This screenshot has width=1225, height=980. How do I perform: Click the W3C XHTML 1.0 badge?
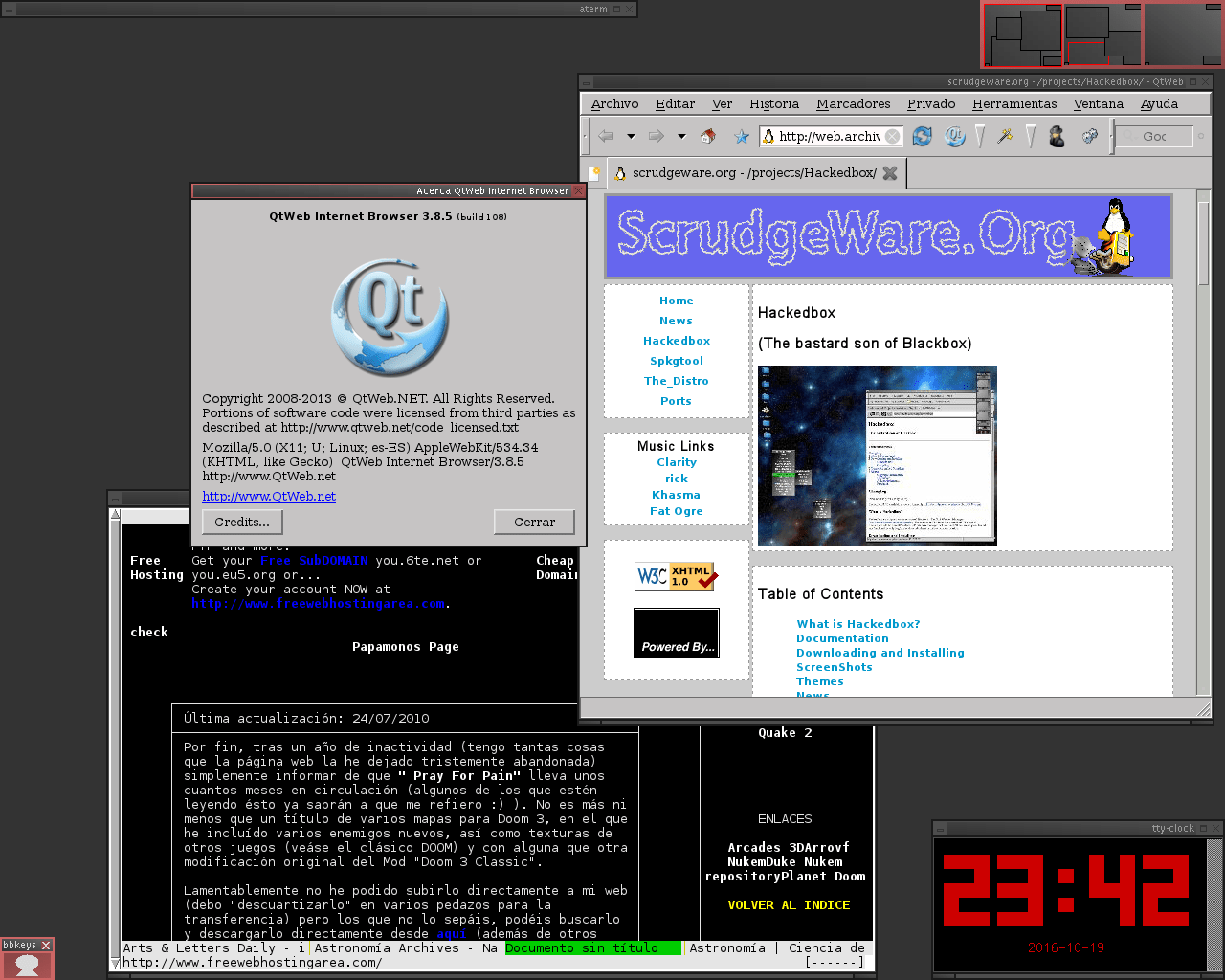tap(676, 576)
